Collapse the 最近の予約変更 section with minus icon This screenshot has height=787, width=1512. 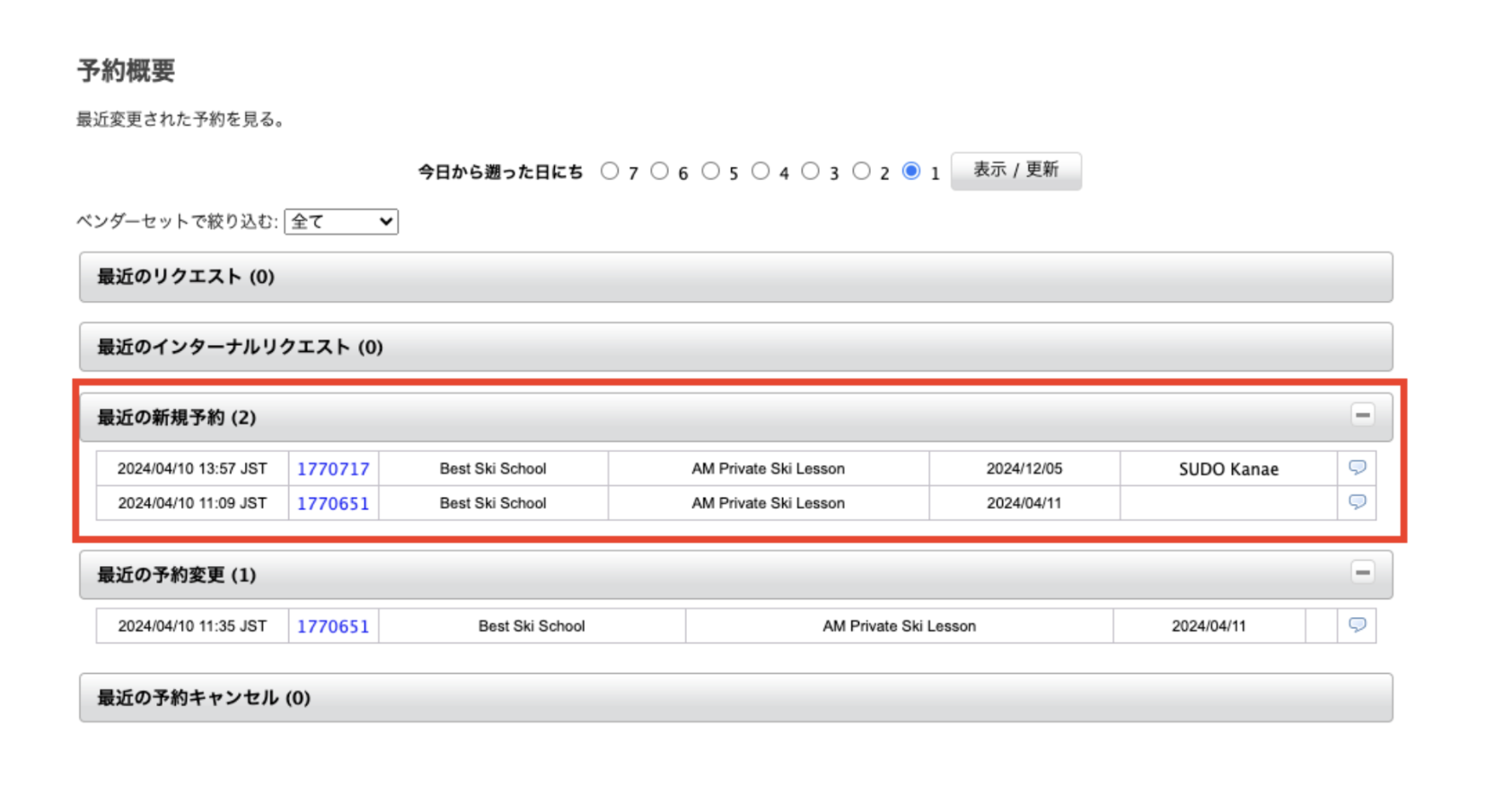pos(1362,572)
